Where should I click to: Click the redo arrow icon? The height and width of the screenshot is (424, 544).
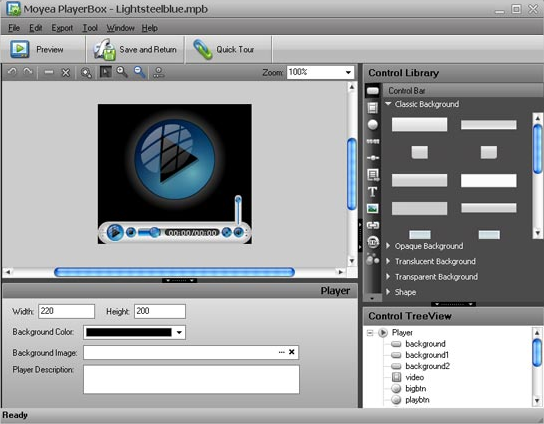(28, 72)
